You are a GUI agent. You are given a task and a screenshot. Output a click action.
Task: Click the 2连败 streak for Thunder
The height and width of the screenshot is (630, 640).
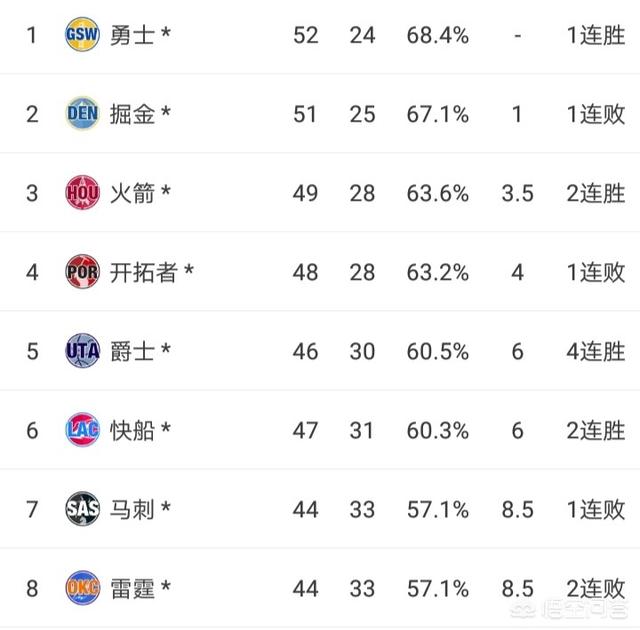tap(596, 589)
